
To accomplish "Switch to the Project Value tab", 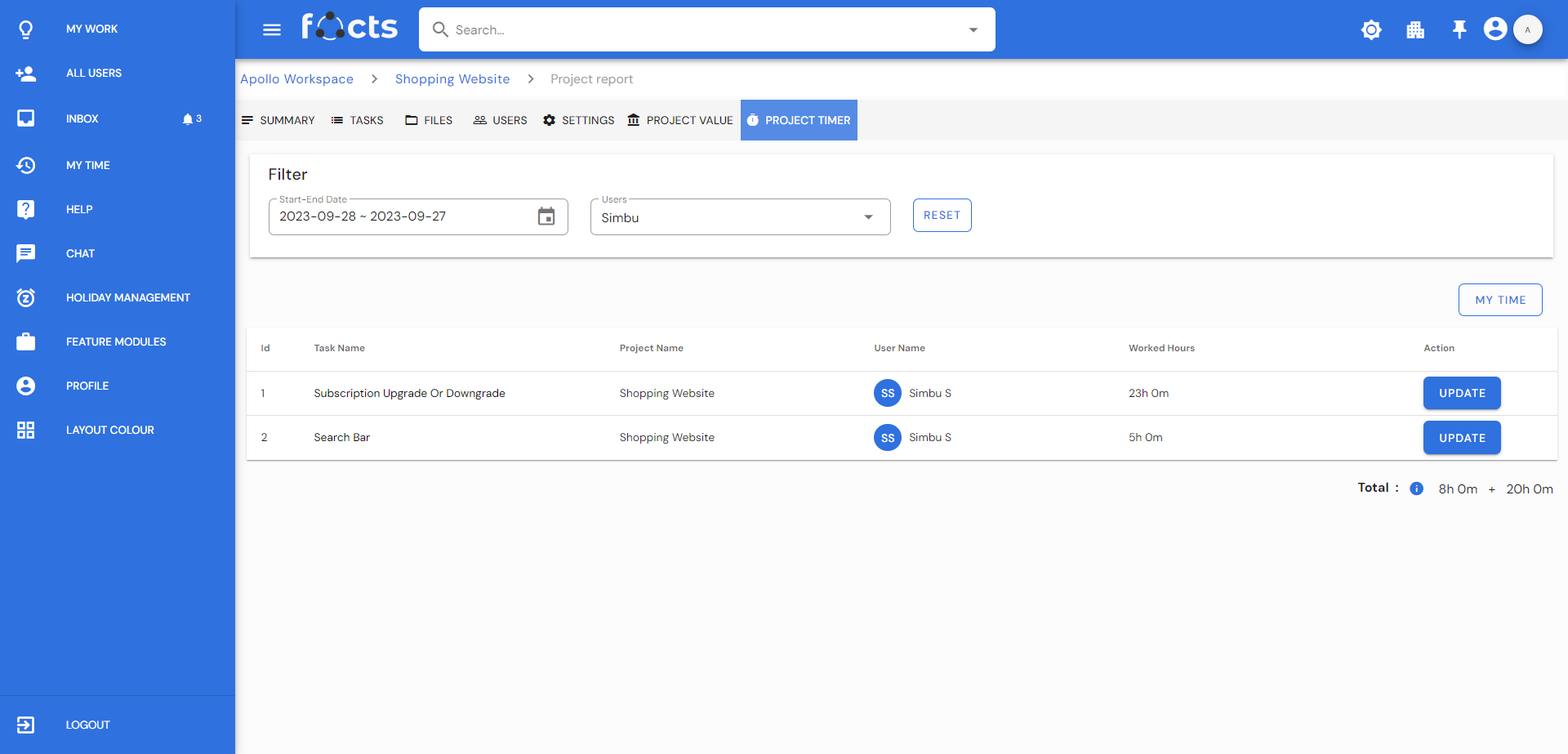I will pos(680,120).
